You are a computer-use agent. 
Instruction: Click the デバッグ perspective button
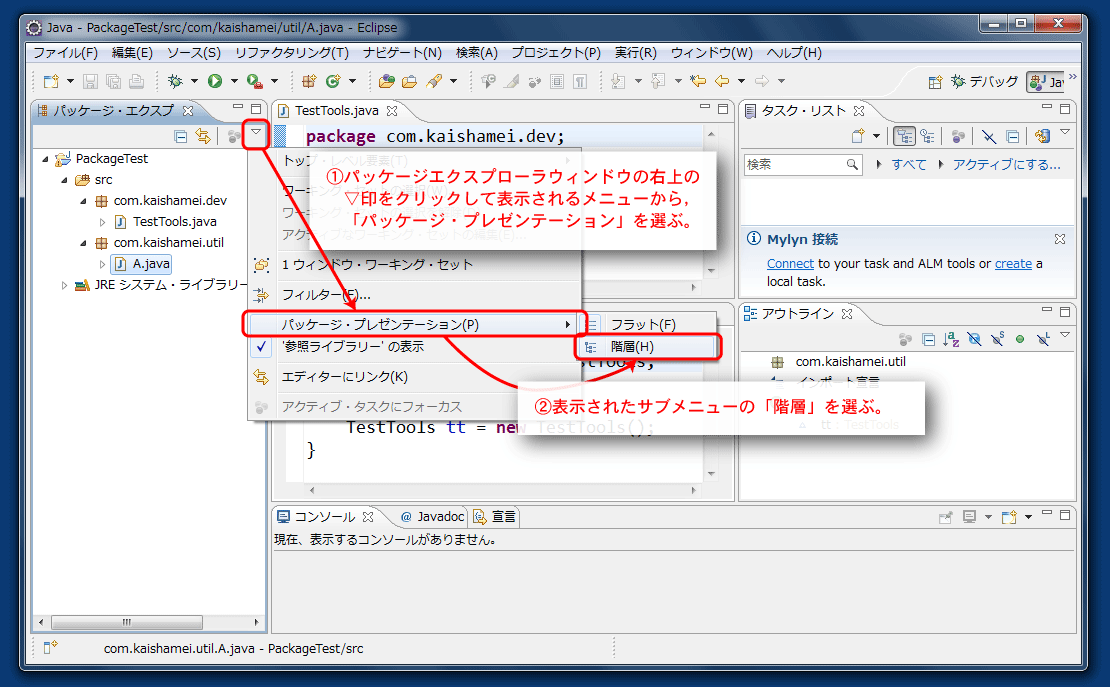985,81
